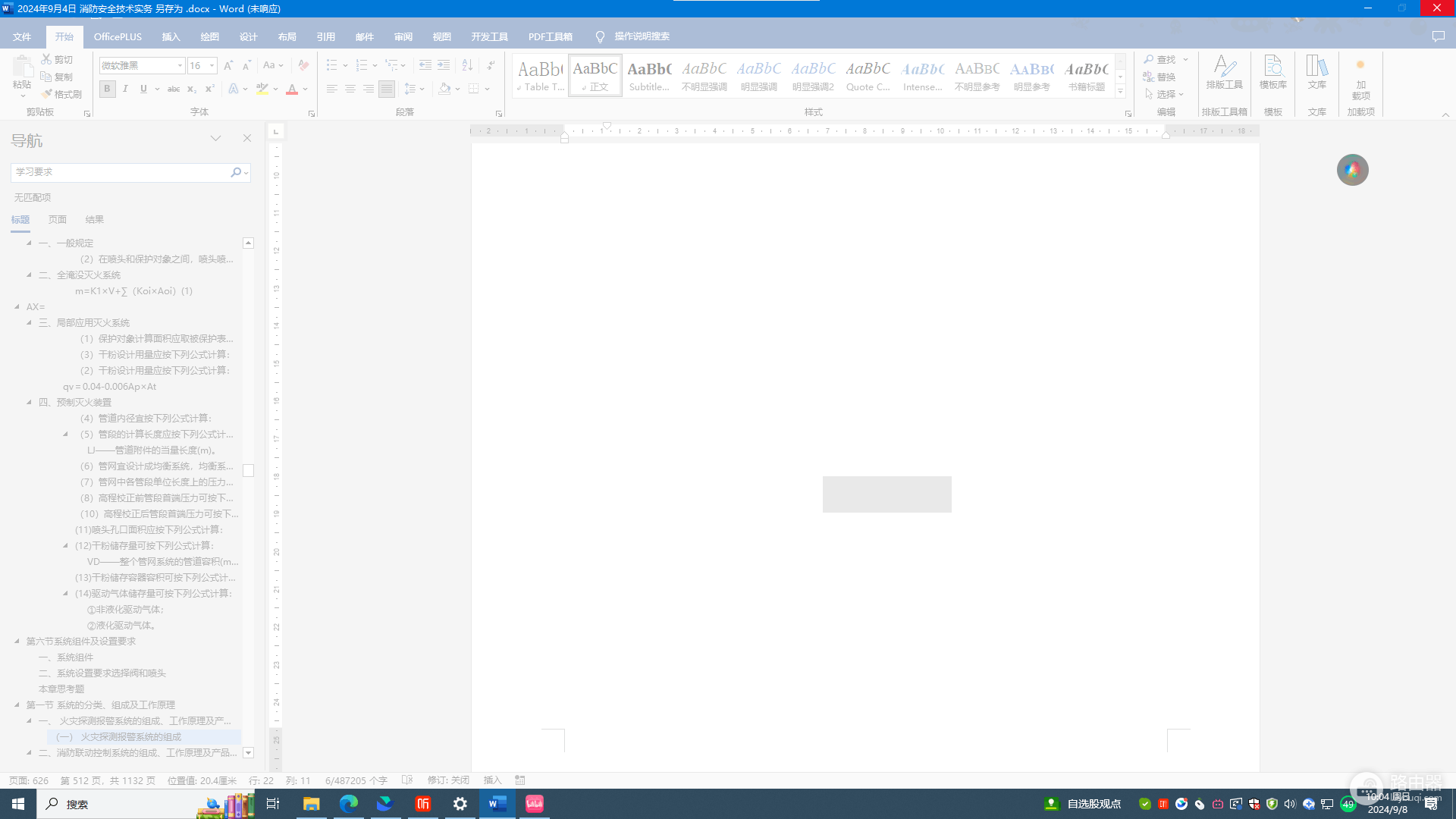This screenshot has height=819, width=1456.
Task: Click the Clear Formatting eraser icon
Action: click(x=303, y=65)
